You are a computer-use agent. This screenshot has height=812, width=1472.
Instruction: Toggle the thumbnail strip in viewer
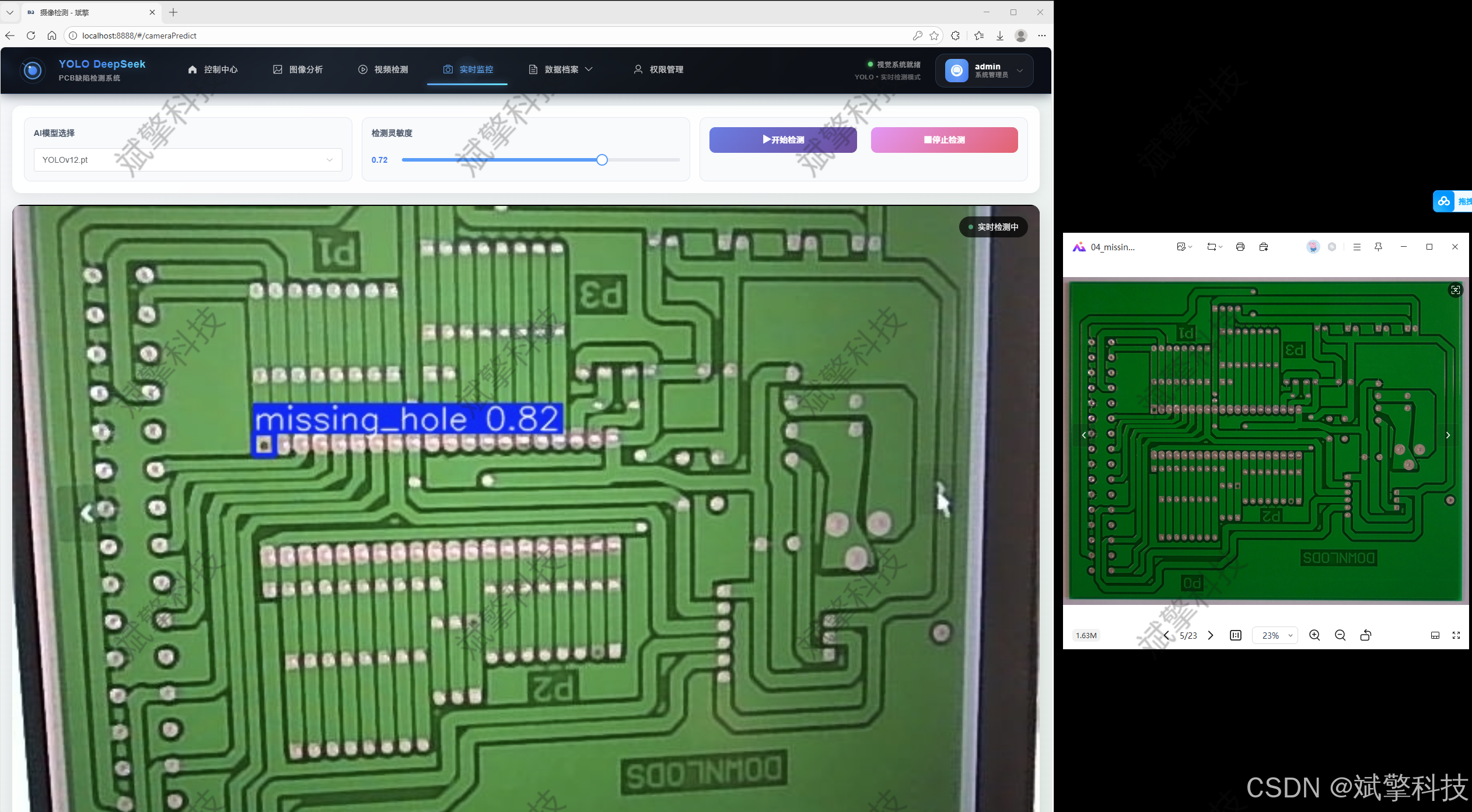[x=1435, y=635]
